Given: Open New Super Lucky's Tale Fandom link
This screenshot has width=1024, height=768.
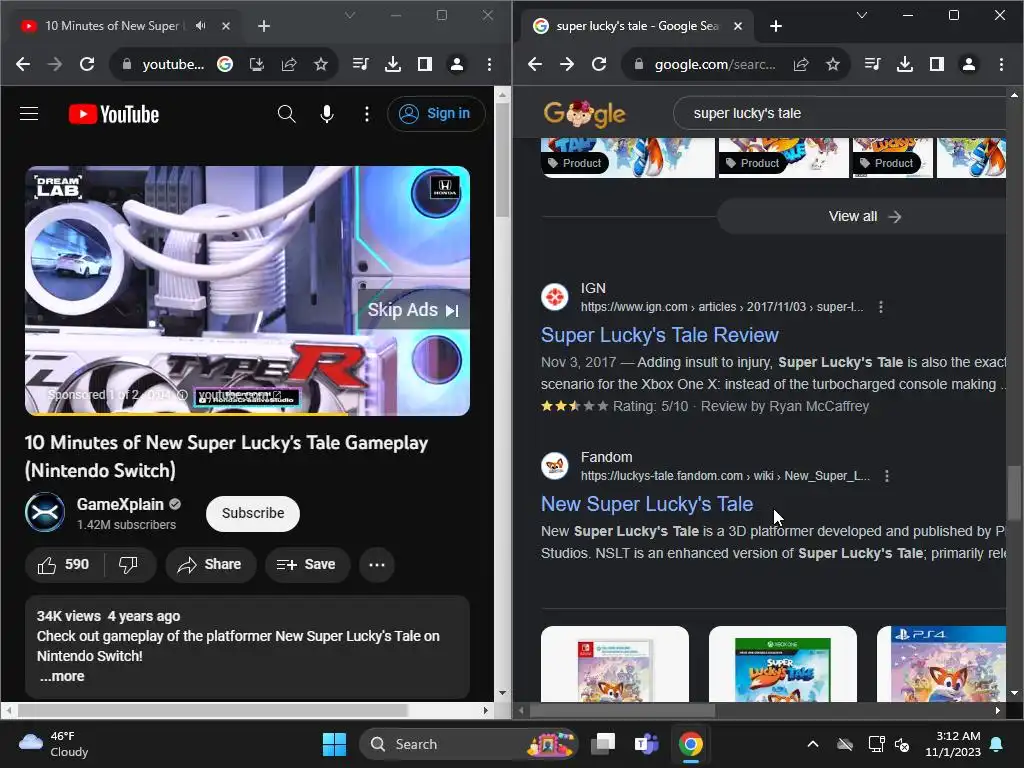Looking at the screenshot, I should 647,504.
